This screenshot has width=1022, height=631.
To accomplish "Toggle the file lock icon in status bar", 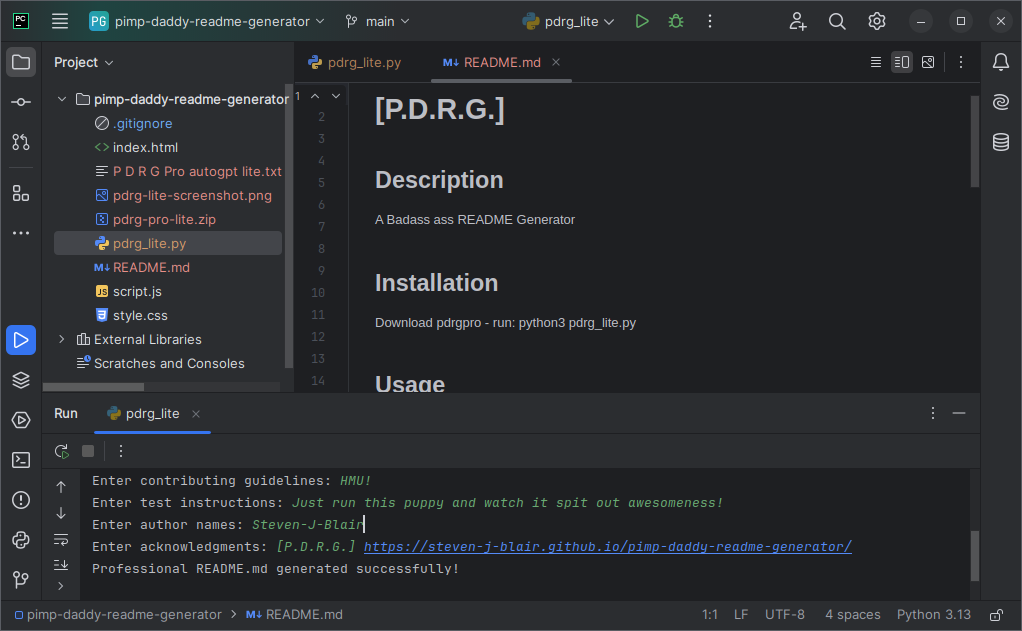I will click(995, 615).
